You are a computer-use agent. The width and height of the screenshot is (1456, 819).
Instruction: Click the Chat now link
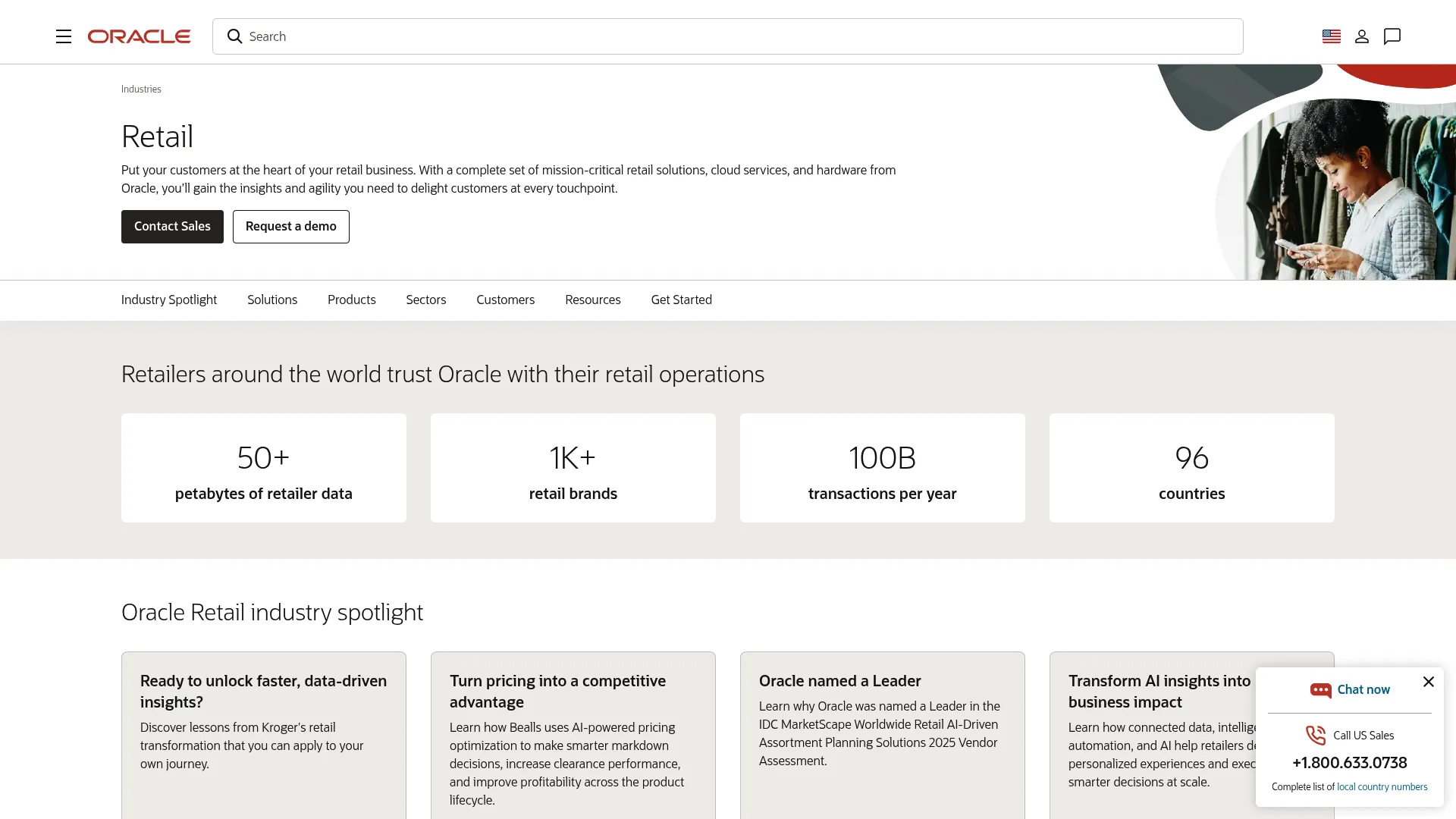1363,689
